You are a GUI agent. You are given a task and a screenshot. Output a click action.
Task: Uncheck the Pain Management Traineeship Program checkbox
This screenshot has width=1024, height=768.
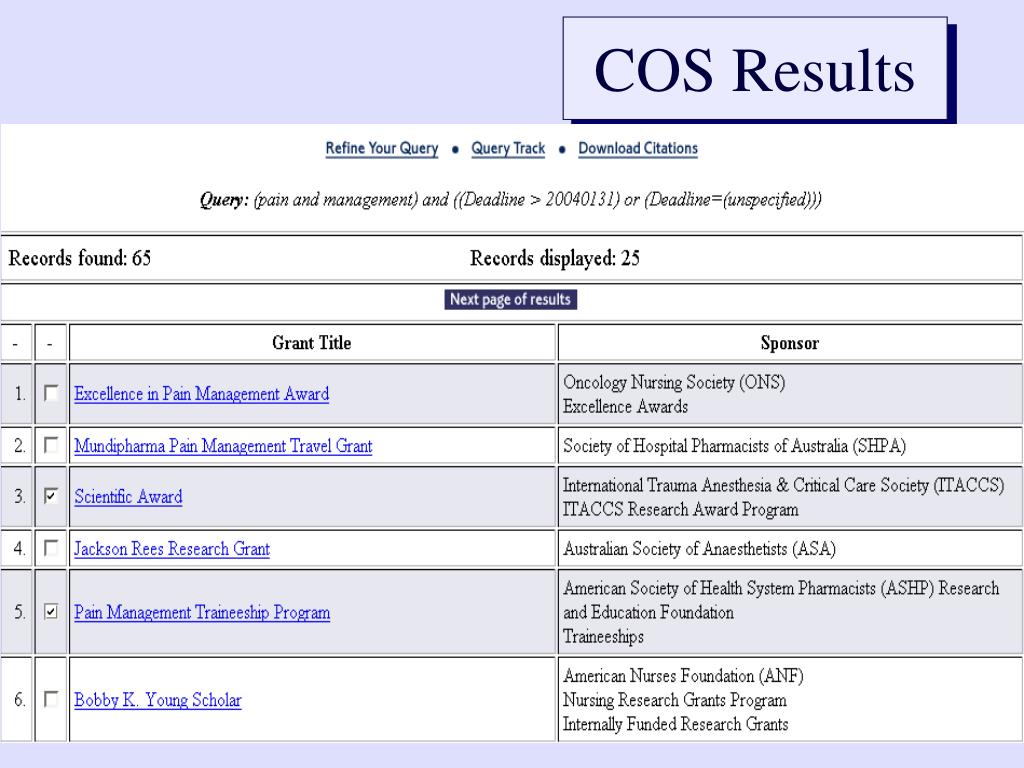(51, 612)
